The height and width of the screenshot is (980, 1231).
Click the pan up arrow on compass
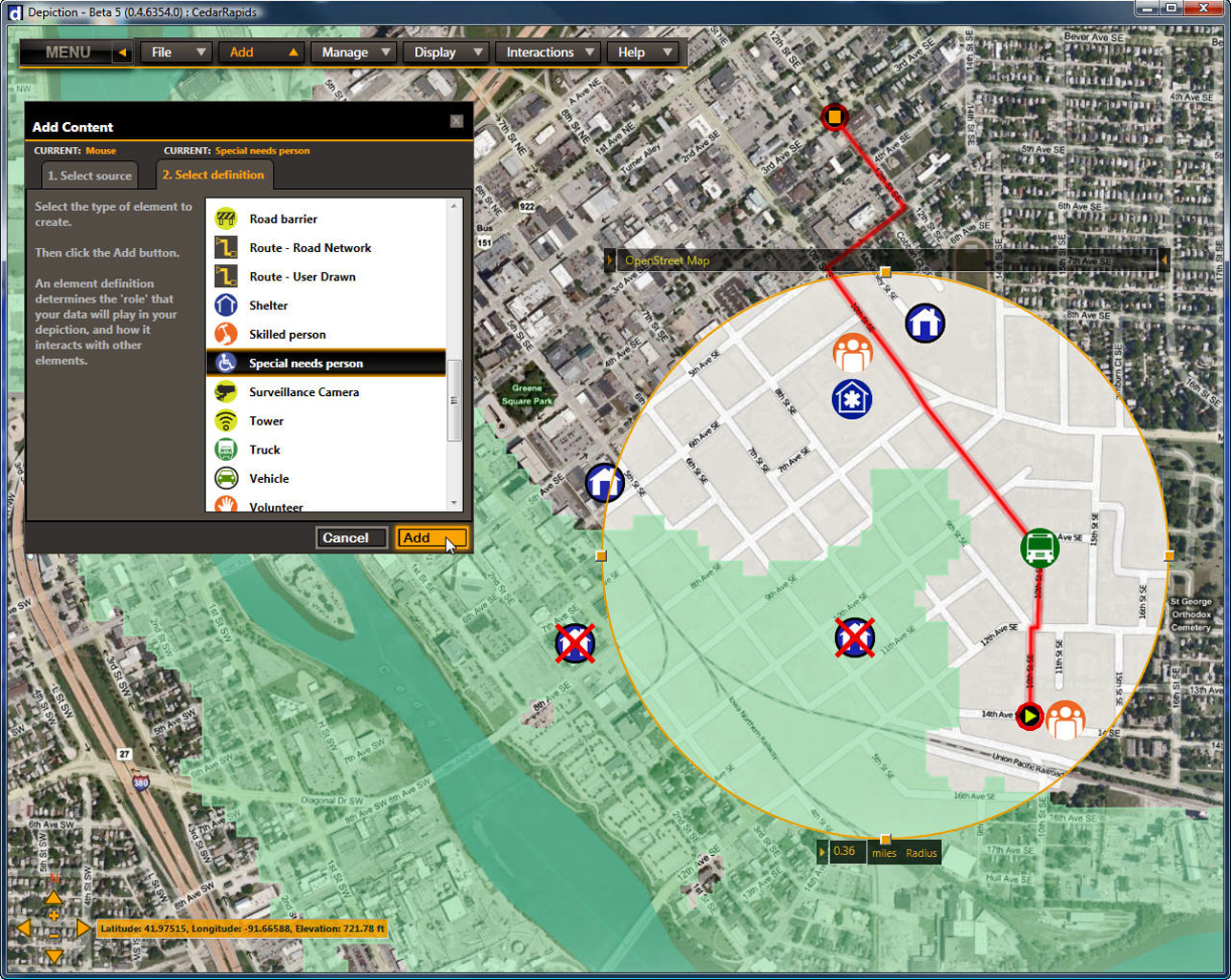pyautogui.click(x=53, y=897)
